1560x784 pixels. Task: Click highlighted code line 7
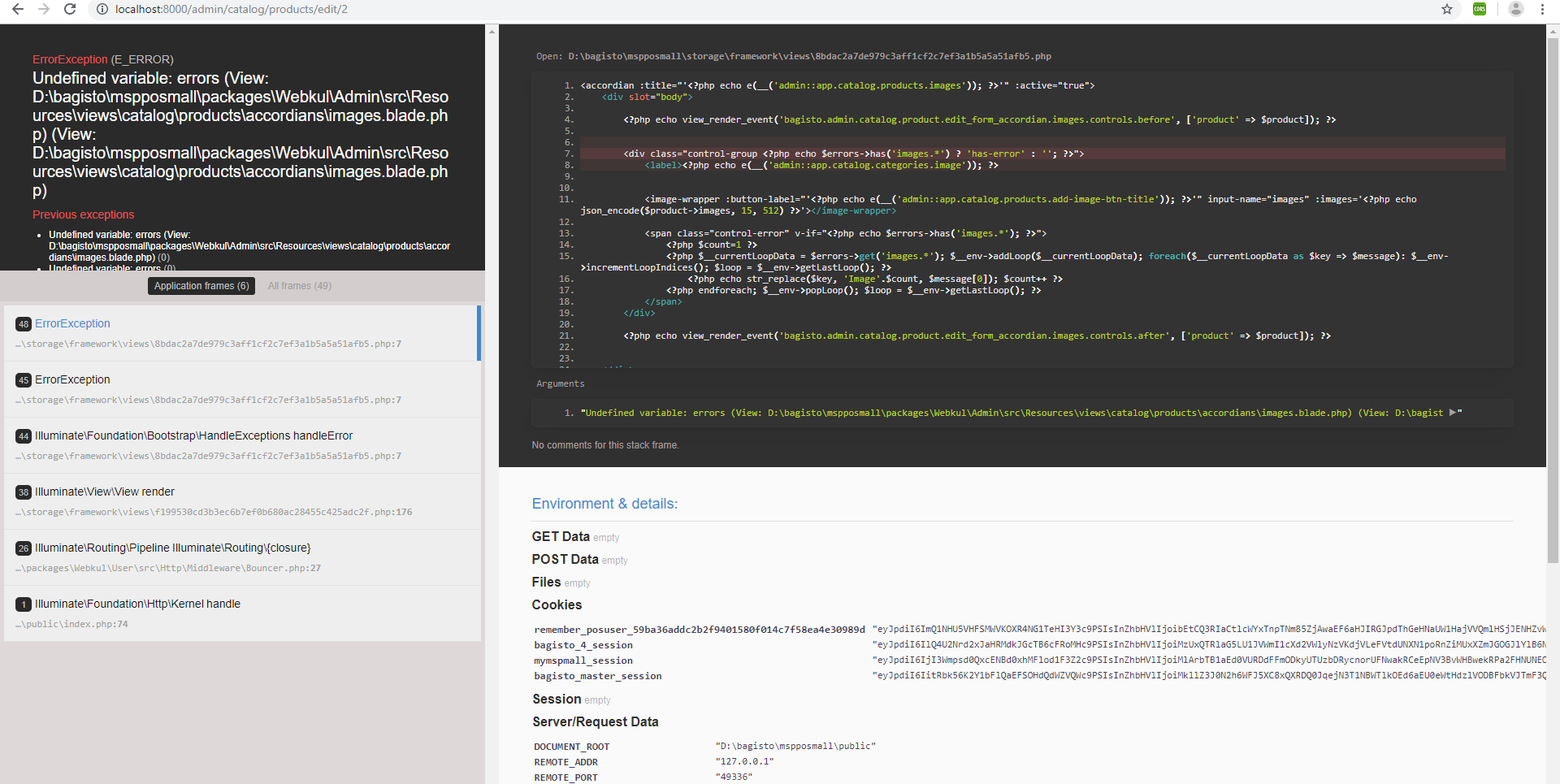[x=1042, y=154]
